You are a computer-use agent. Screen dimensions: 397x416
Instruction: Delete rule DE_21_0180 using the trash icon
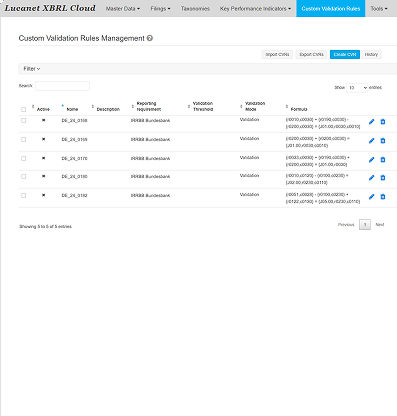point(383,178)
